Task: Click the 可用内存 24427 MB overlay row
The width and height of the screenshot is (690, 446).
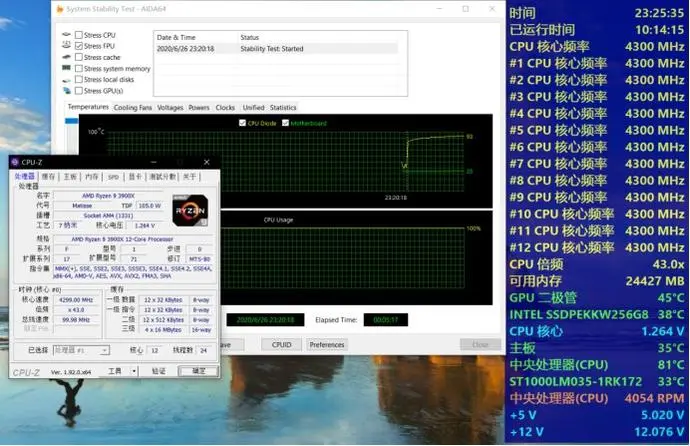Action: pos(597,281)
